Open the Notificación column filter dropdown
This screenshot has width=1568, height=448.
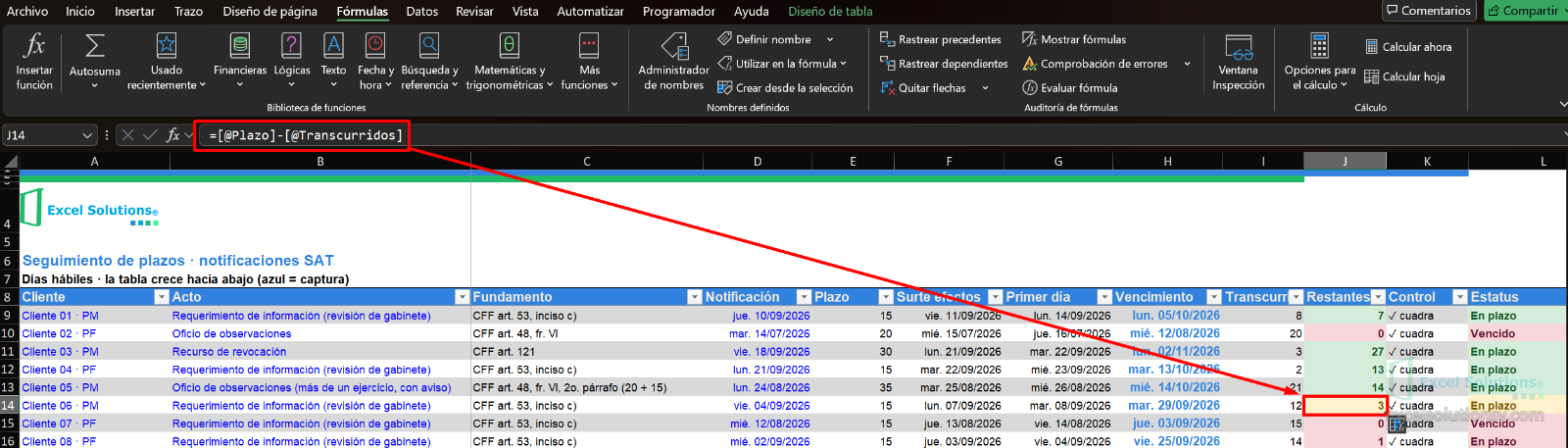point(805,297)
